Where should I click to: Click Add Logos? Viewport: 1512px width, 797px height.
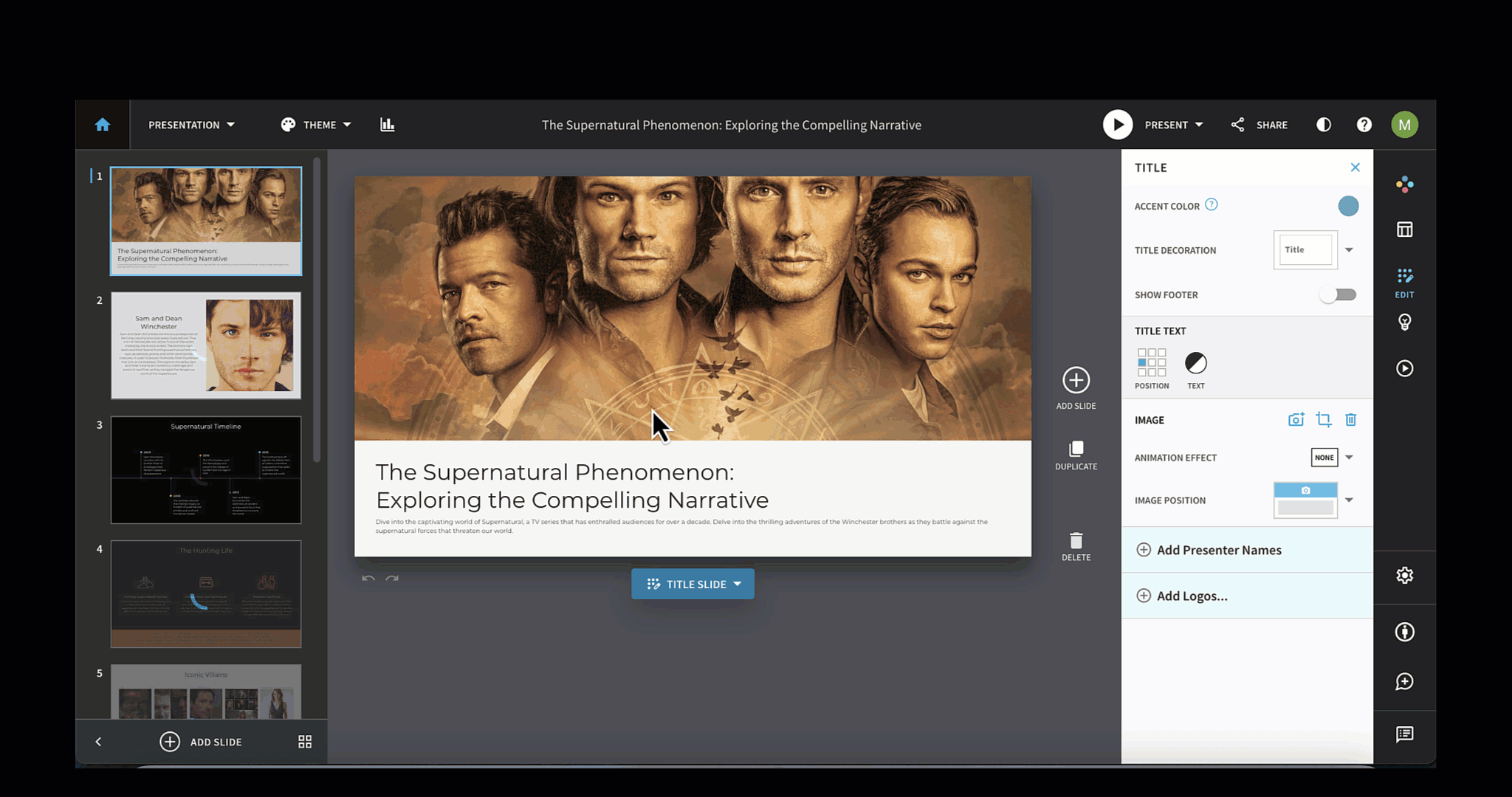pos(1247,596)
